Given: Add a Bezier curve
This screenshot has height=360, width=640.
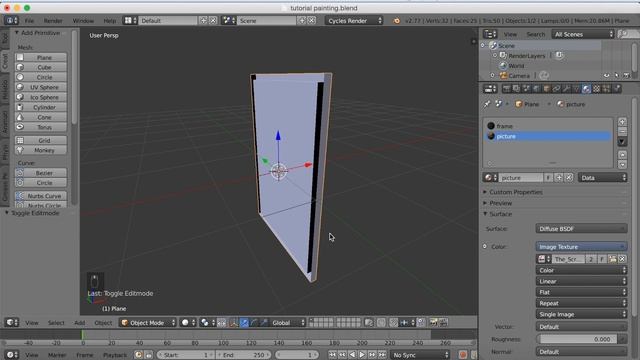Looking at the screenshot, I should point(41,173).
